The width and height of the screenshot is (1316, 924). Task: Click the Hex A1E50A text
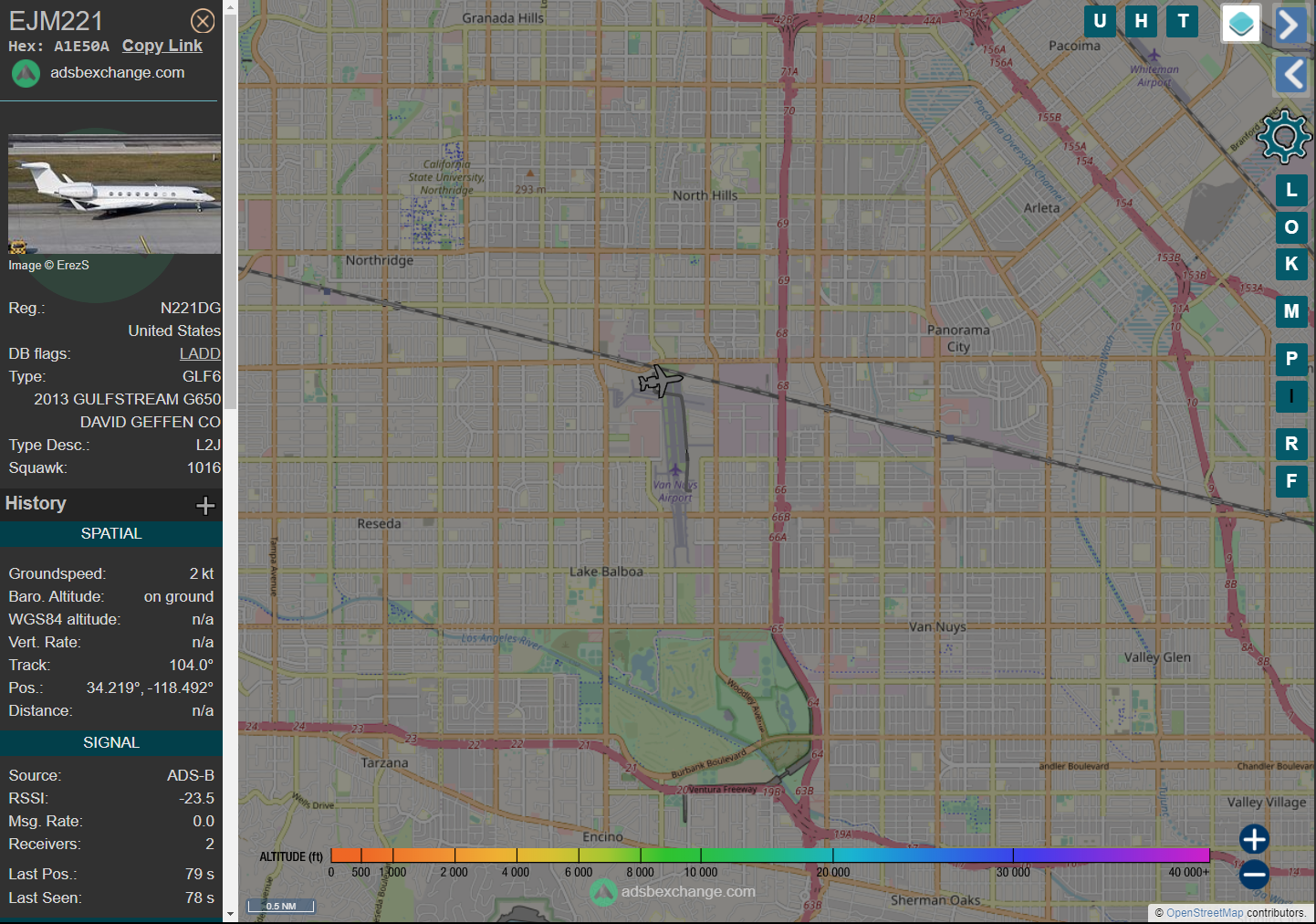tap(58, 47)
